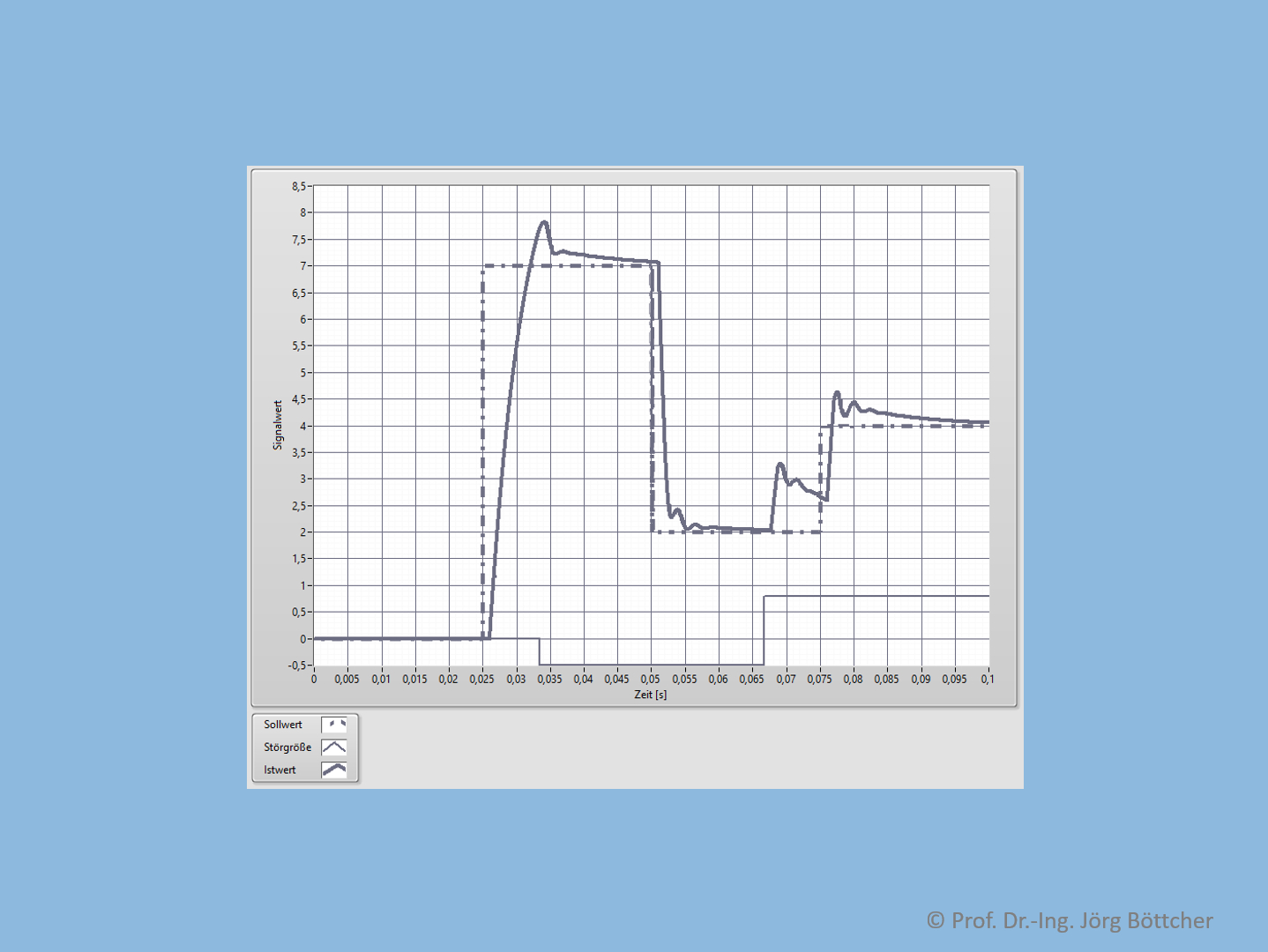
Task: Click the -0,5 y-axis minimum value
Action: 297,666
